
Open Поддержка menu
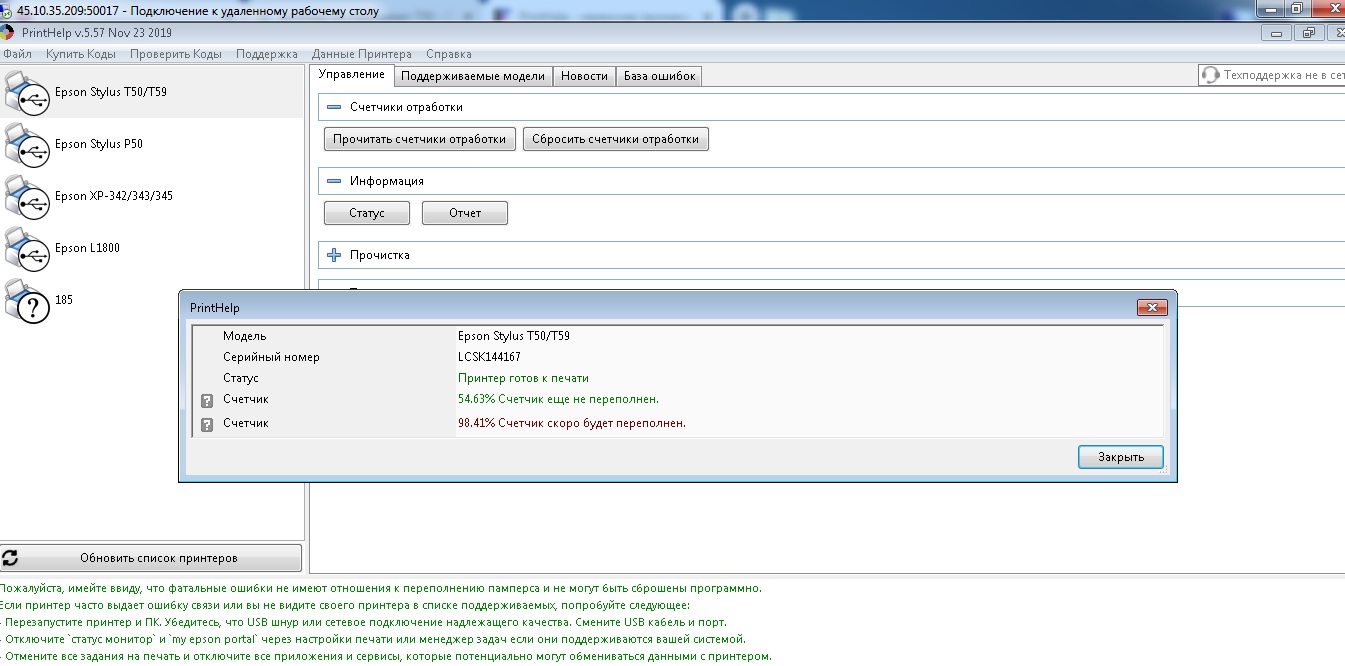tap(267, 54)
